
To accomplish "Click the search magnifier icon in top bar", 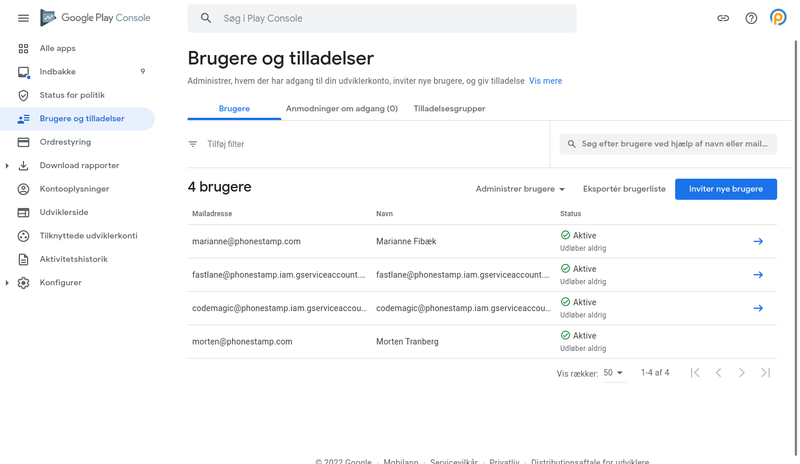I will [206, 18].
